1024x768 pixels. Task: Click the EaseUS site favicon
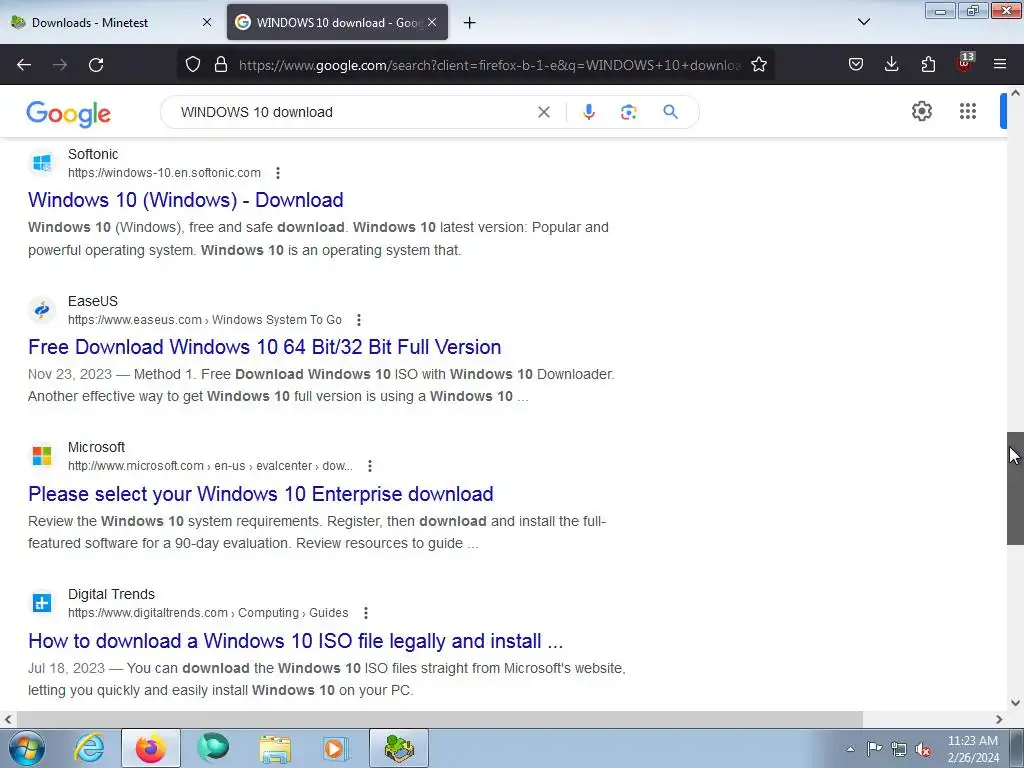point(42,310)
